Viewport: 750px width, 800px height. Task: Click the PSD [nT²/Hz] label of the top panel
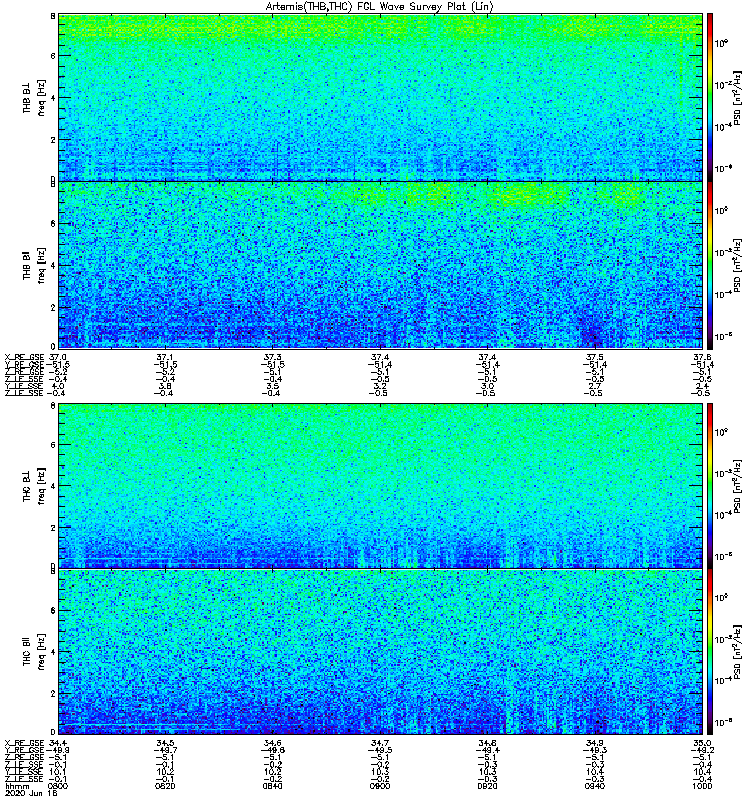click(x=738, y=97)
